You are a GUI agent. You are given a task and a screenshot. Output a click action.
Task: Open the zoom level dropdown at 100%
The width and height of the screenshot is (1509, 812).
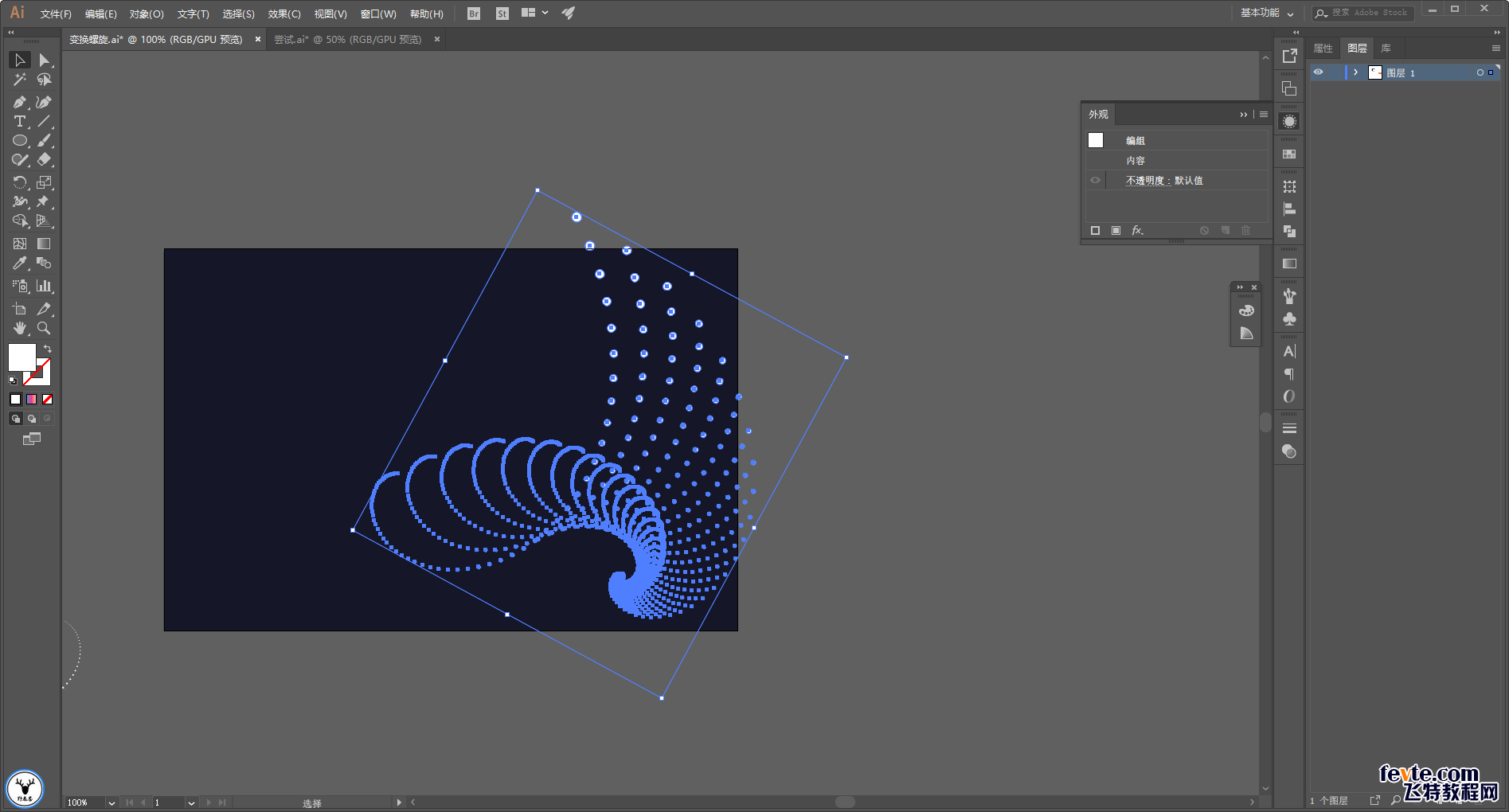(111, 802)
